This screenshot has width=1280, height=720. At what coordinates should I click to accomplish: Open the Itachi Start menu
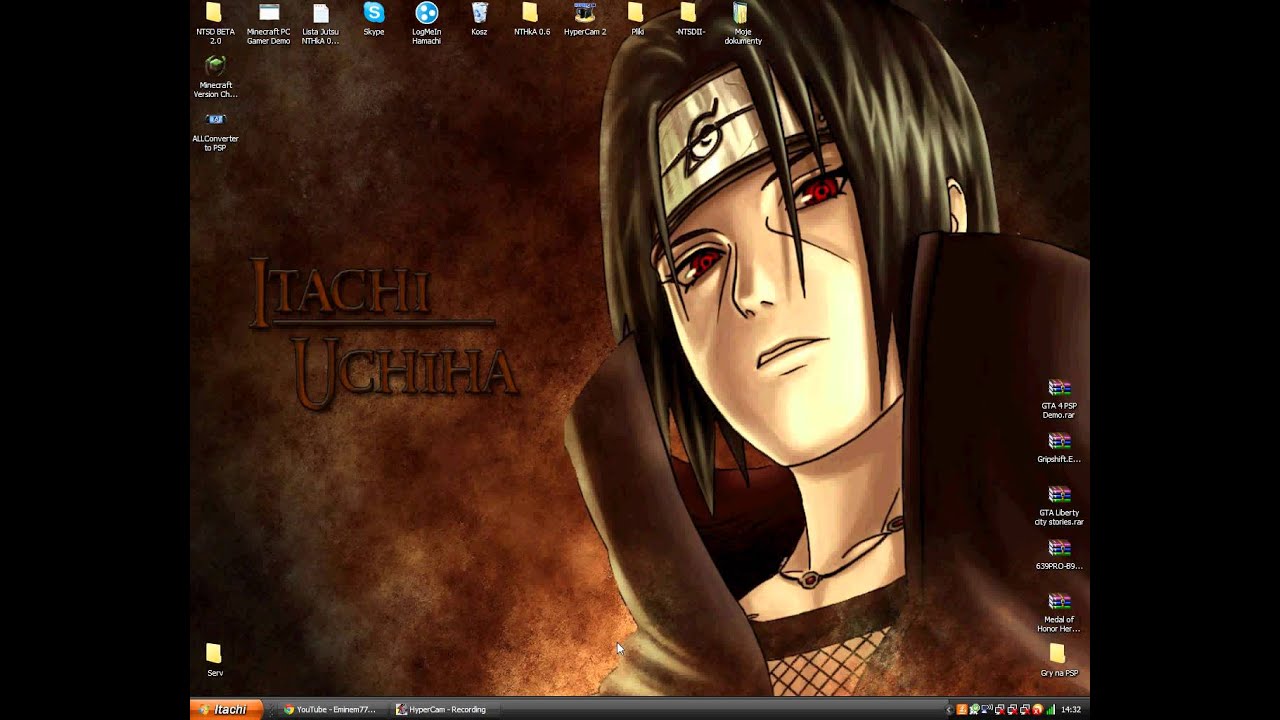(x=227, y=709)
